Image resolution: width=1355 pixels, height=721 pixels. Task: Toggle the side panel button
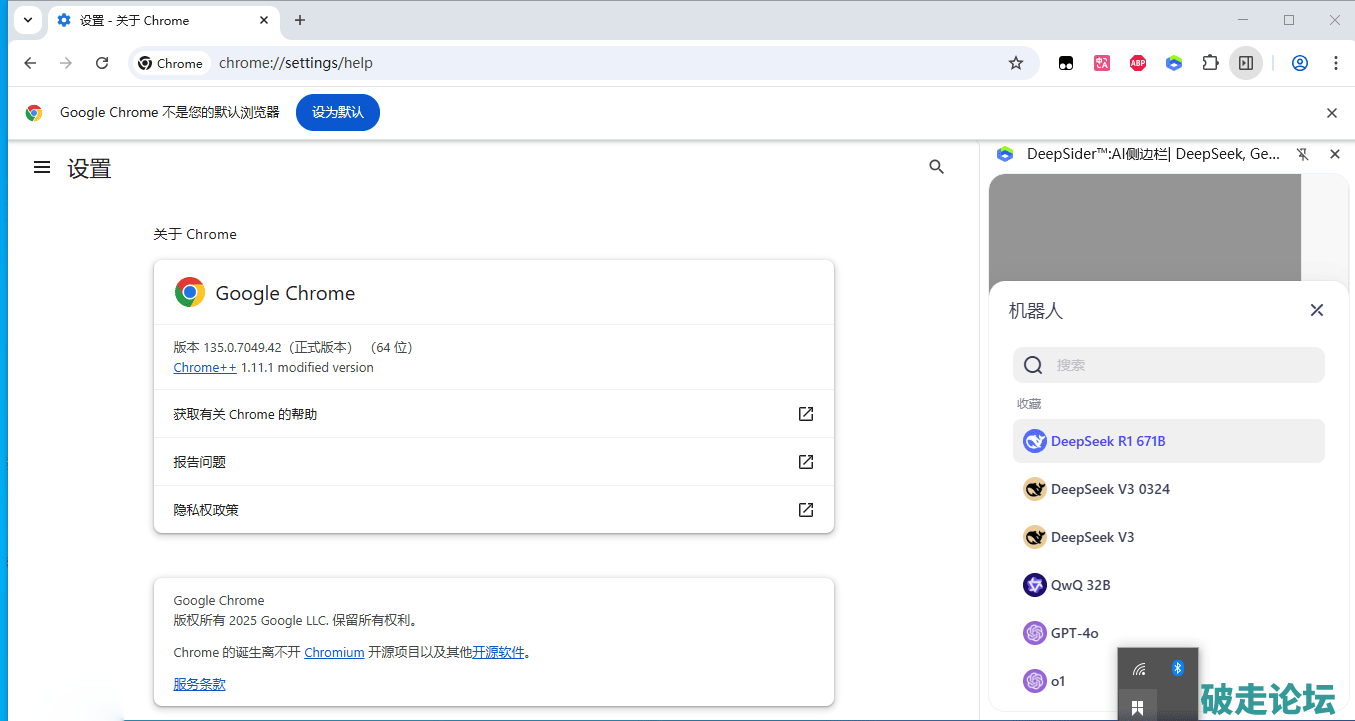1246,63
